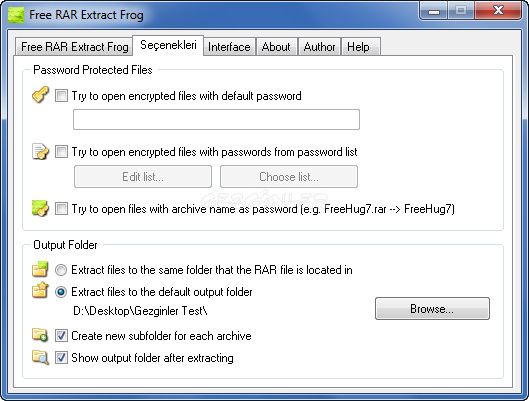Click the archive name password icon
The height and width of the screenshot is (401, 529).
40,208
